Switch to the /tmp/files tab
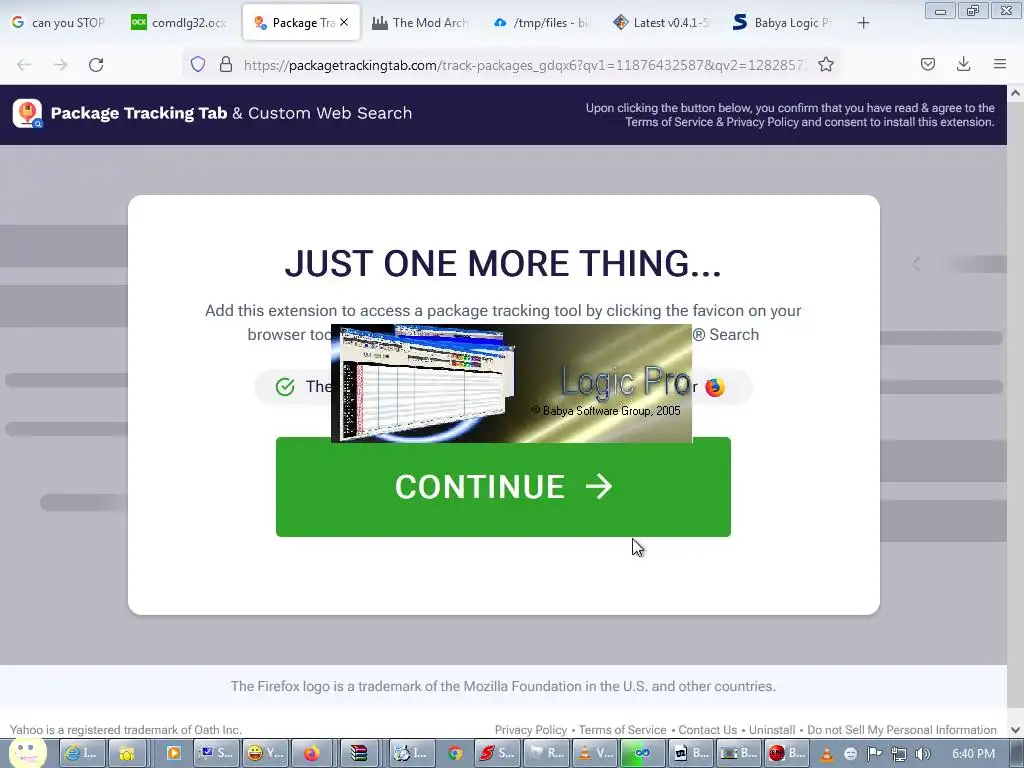This screenshot has width=1024, height=768. tap(541, 22)
